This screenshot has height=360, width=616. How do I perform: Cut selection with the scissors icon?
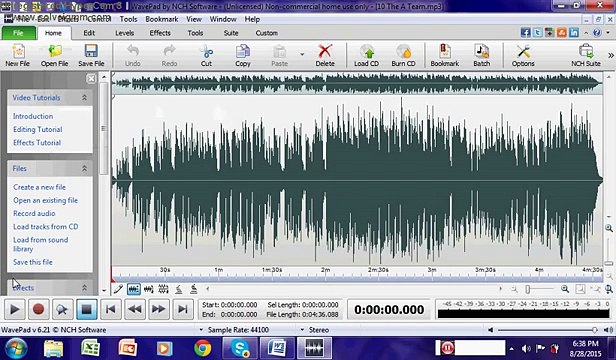tap(206, 55)
